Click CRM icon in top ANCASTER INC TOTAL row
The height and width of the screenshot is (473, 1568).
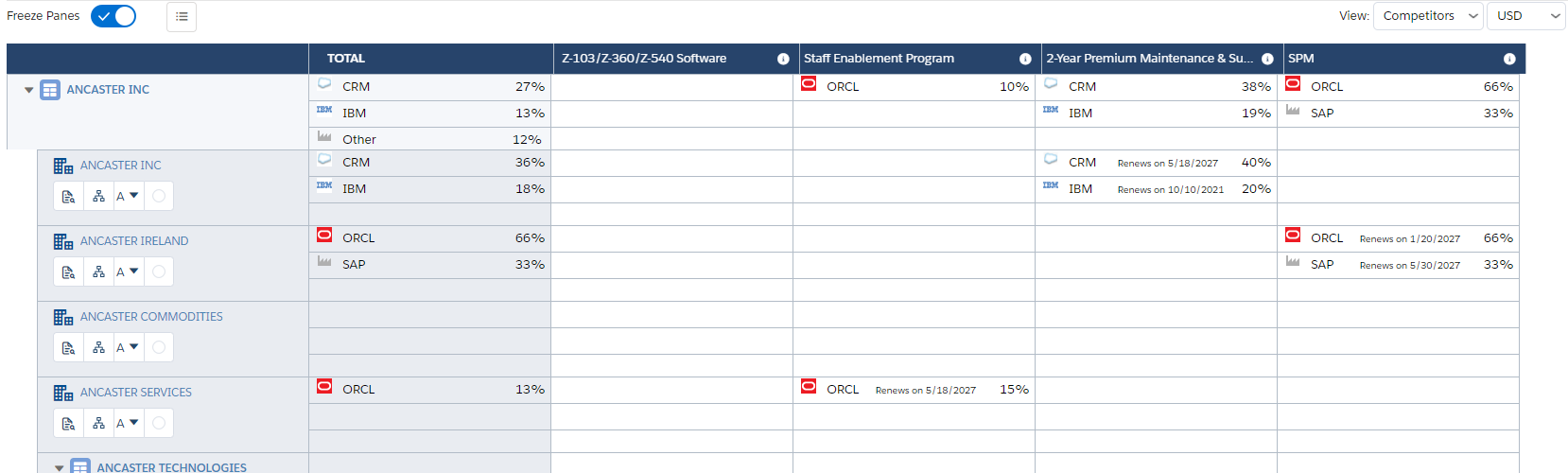(324, 83)
